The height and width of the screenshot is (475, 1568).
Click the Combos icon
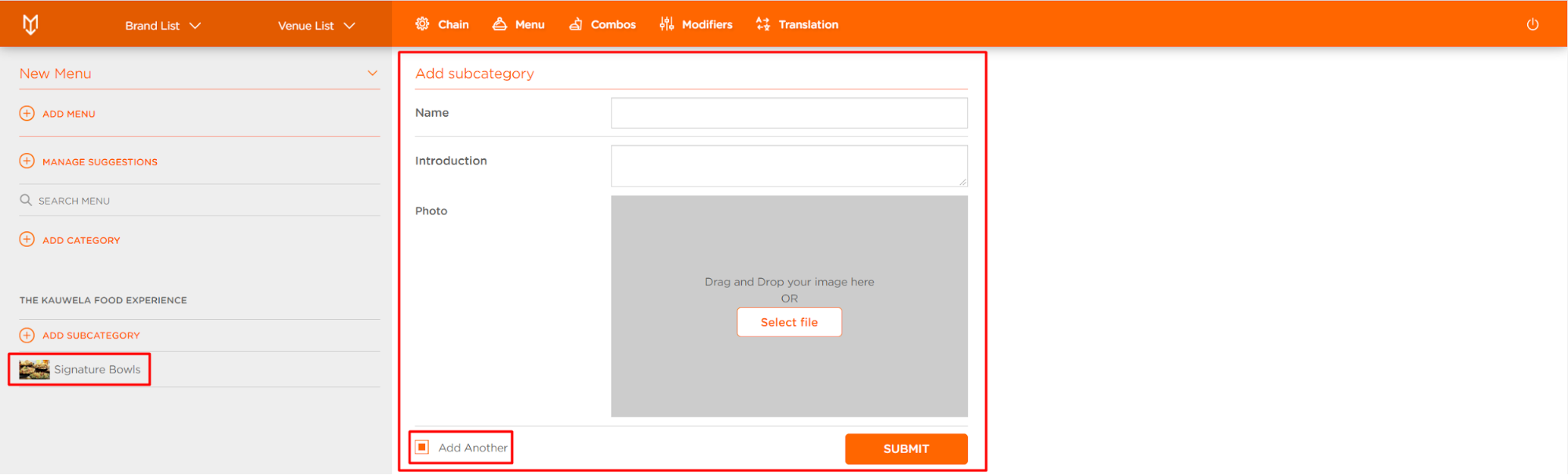576,24
